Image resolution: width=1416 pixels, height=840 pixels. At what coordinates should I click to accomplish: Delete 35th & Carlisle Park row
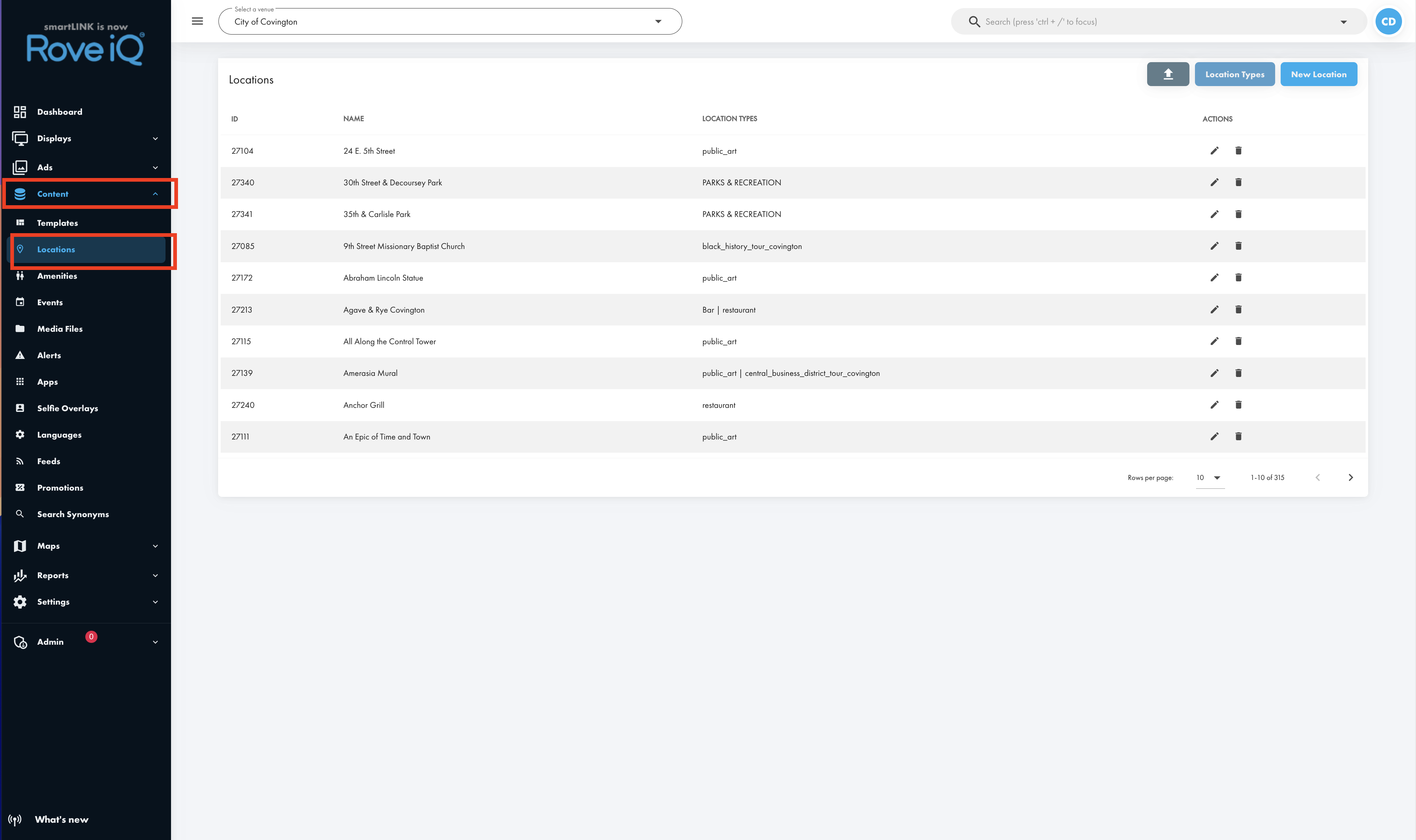pos(1238,214)
